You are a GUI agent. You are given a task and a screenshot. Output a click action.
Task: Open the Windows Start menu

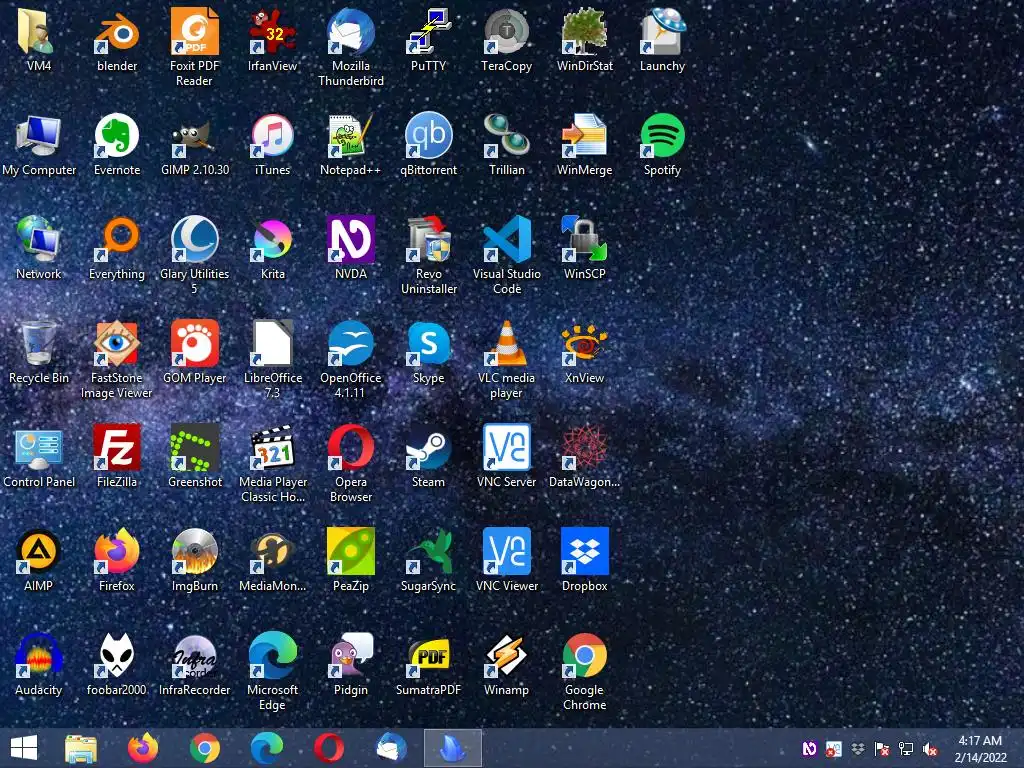[24, 748]
